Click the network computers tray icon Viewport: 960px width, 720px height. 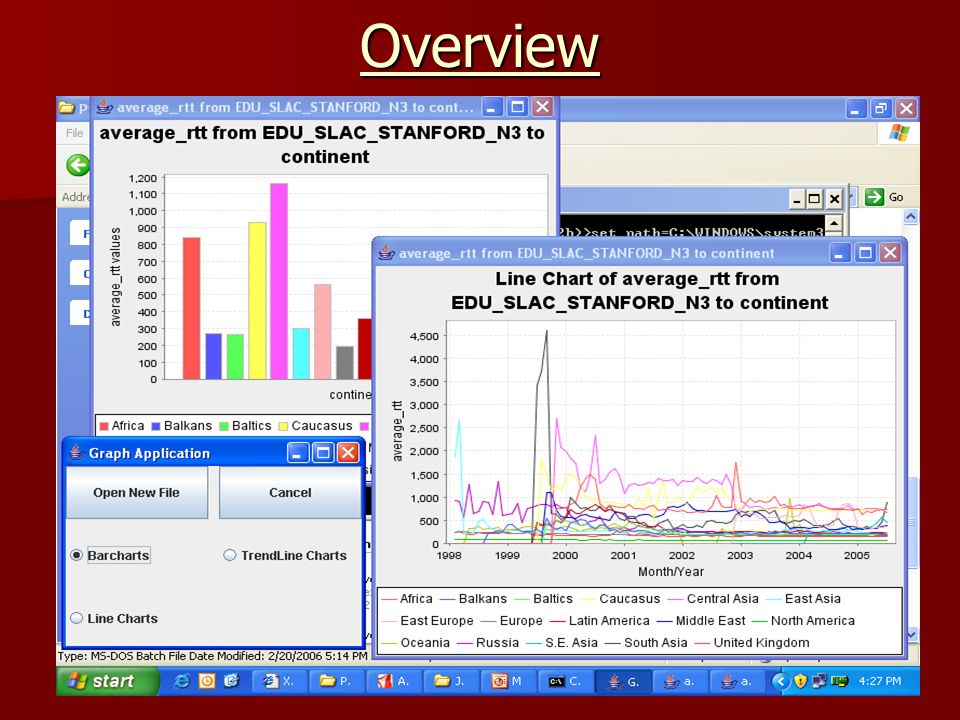click(819, 681)
